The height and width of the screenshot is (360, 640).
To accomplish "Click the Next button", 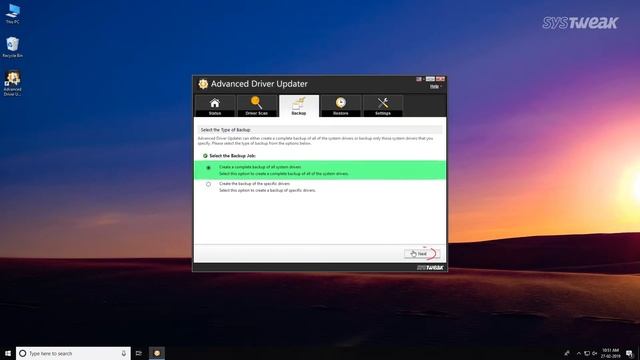I will click(x=422, y=253).
